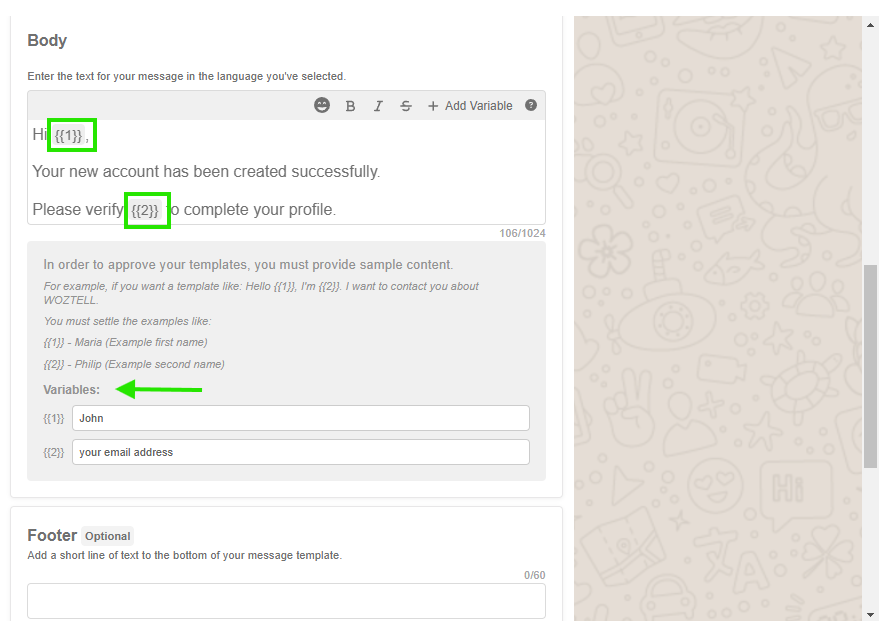Click the scrollbar down arrow
The height and width of the screenshot is (621, 887).
(x=870, y=613)
